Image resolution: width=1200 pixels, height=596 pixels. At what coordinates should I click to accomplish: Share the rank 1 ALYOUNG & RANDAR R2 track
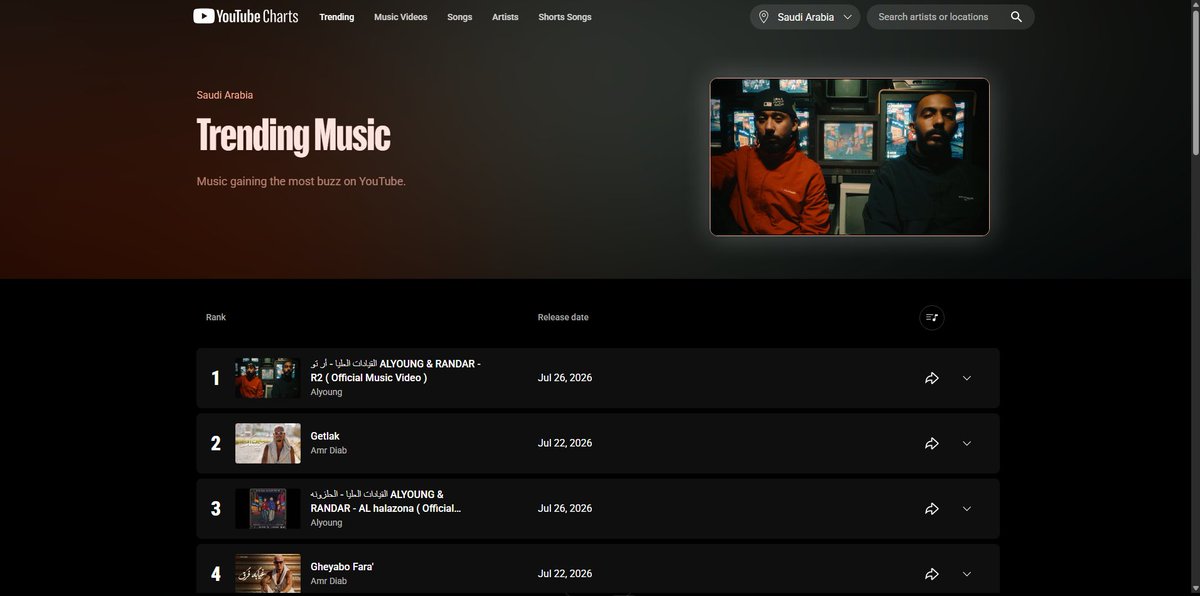pyautogui.click(x=932, y=378)
